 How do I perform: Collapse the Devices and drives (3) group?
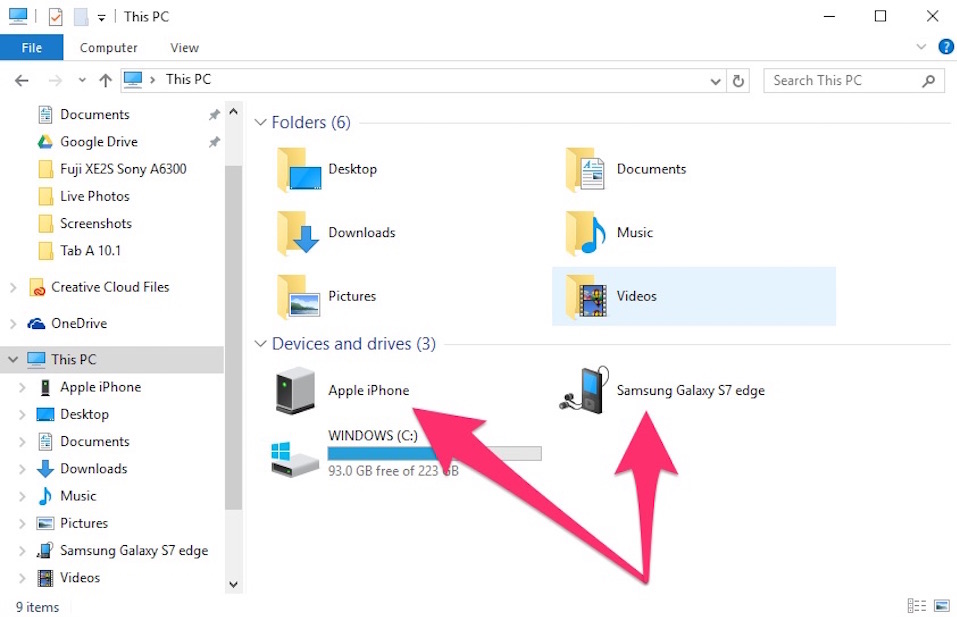(261, 344)
